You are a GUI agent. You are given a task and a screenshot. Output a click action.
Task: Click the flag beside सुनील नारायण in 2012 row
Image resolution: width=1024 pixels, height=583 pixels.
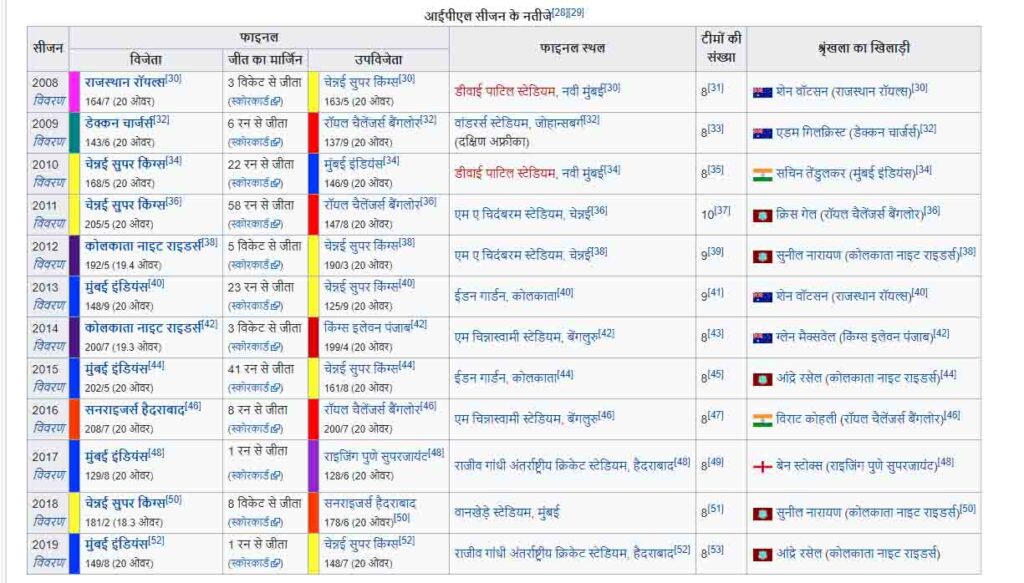click(x=762, y=257)
